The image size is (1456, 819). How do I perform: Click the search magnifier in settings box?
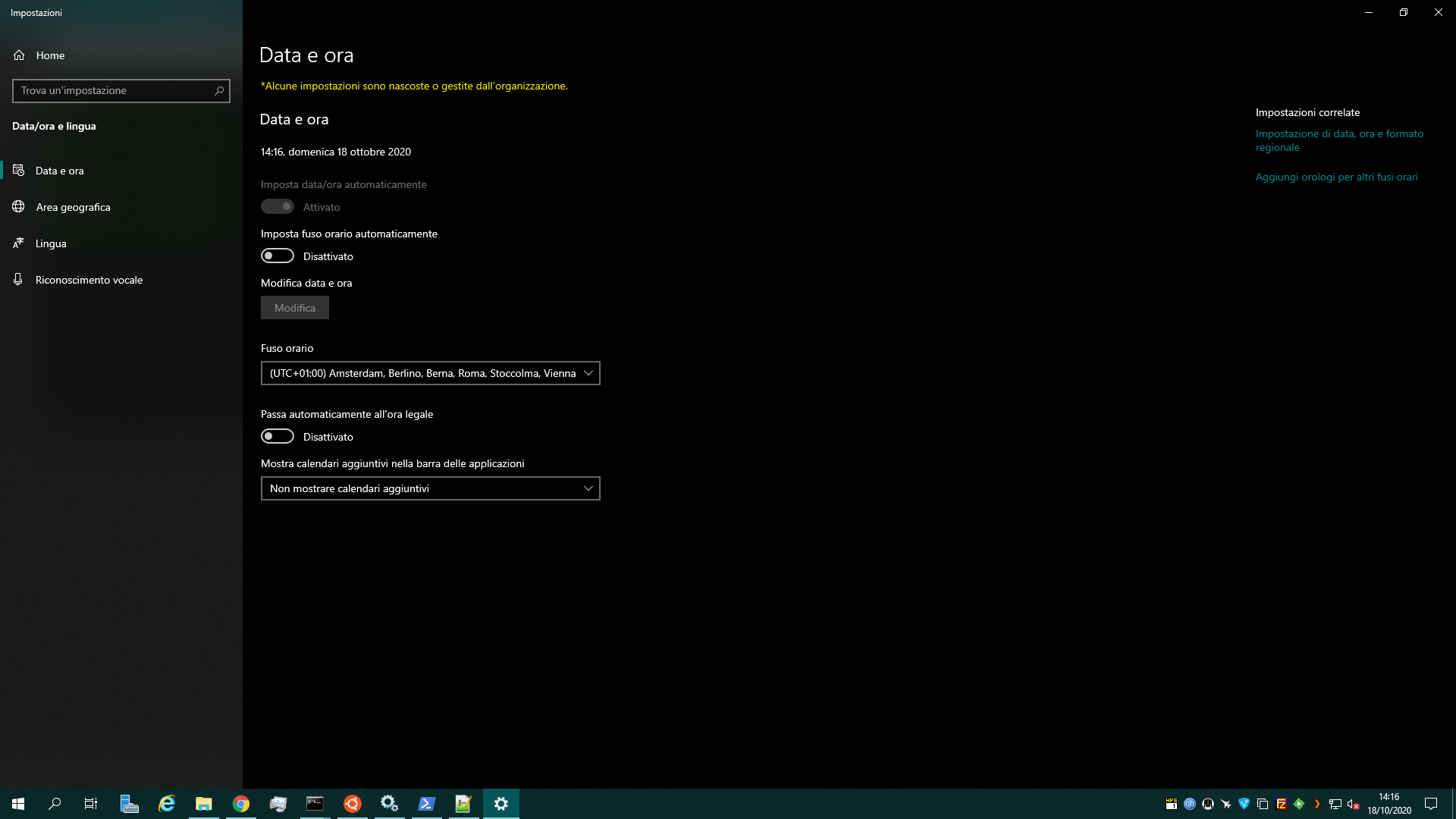[219, 91]
